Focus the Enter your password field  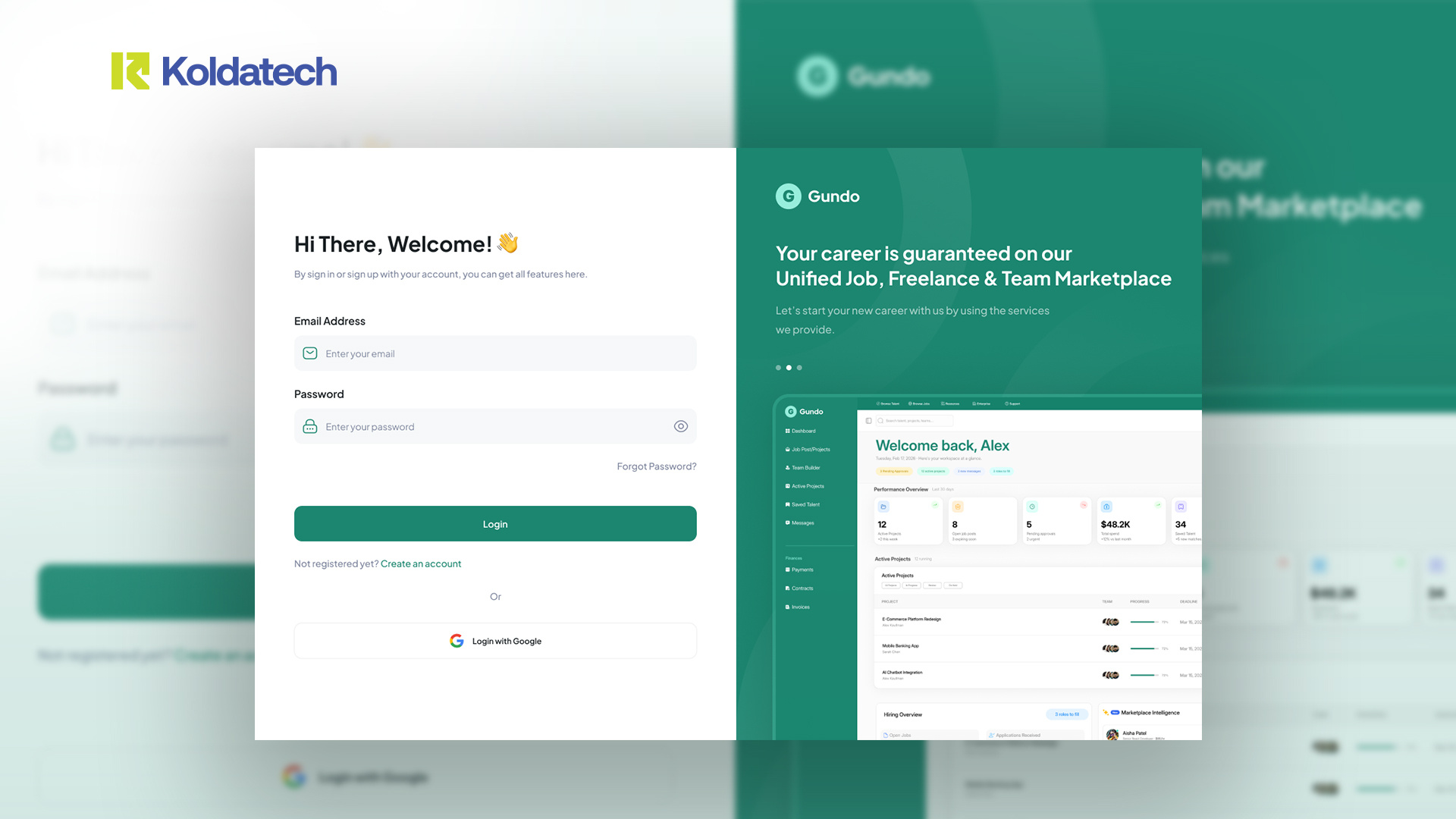click(495, 426)
